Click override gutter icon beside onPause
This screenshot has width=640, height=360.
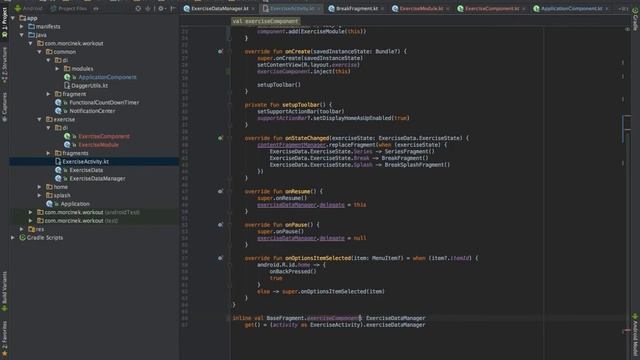(x=220, y=225)
